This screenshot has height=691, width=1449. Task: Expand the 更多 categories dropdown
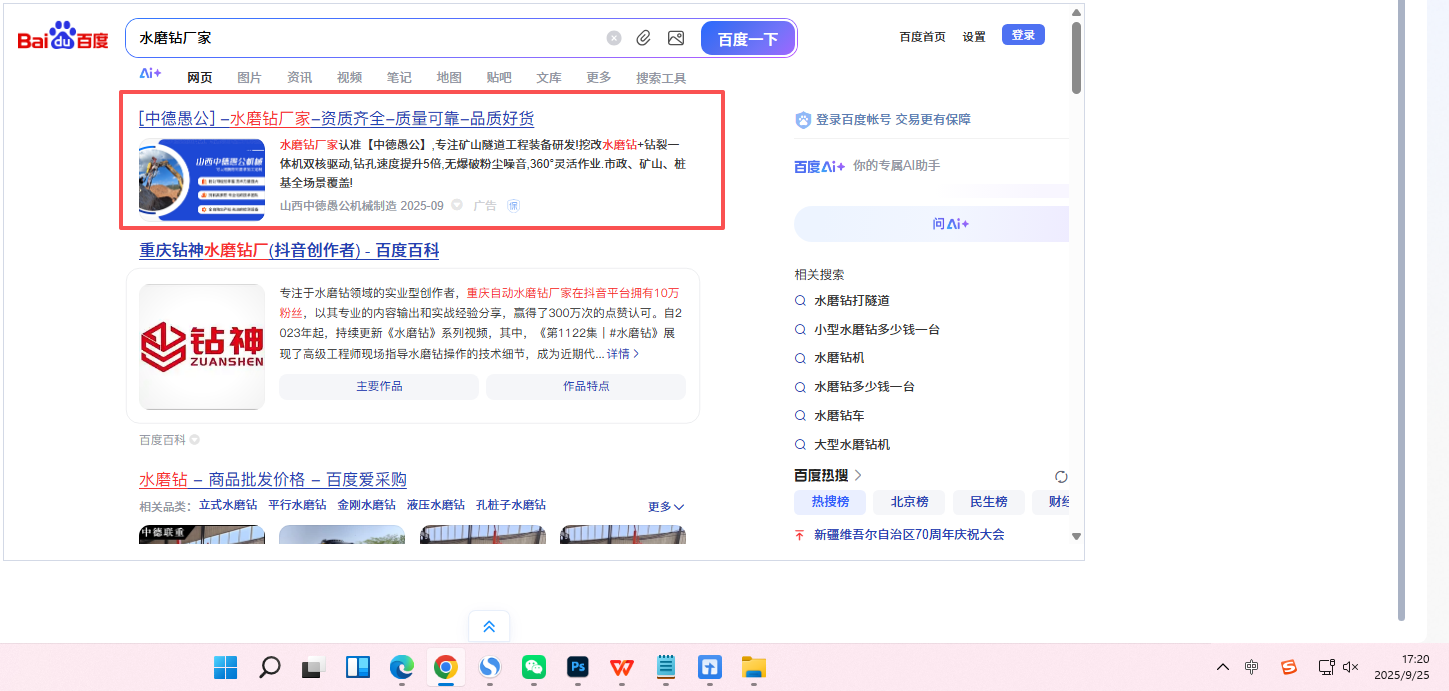(665, 507)
